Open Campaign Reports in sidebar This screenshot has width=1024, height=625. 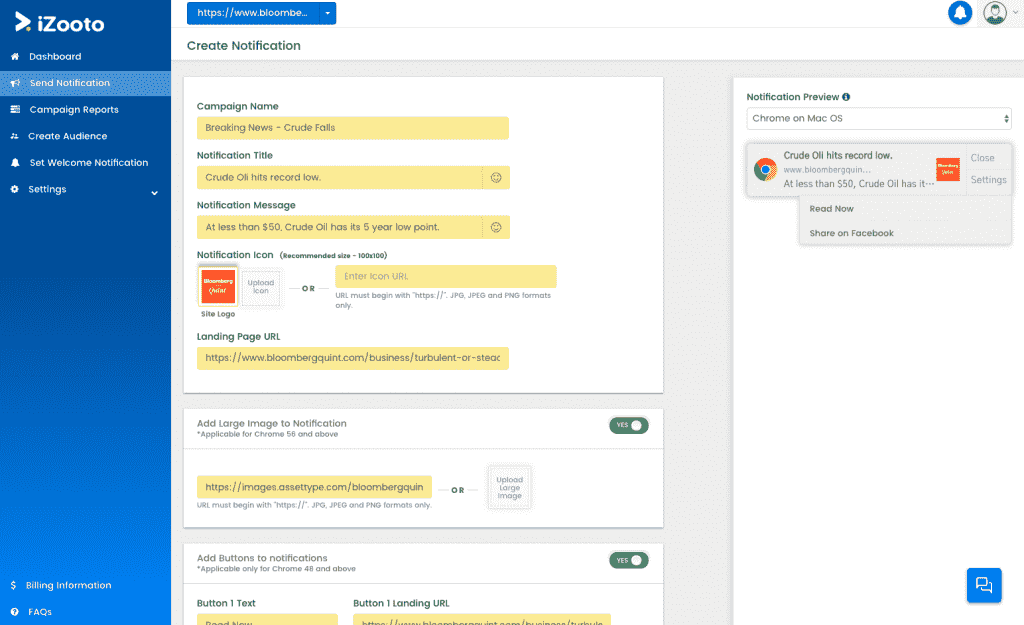pyautogui.click(x=73, y=110)
